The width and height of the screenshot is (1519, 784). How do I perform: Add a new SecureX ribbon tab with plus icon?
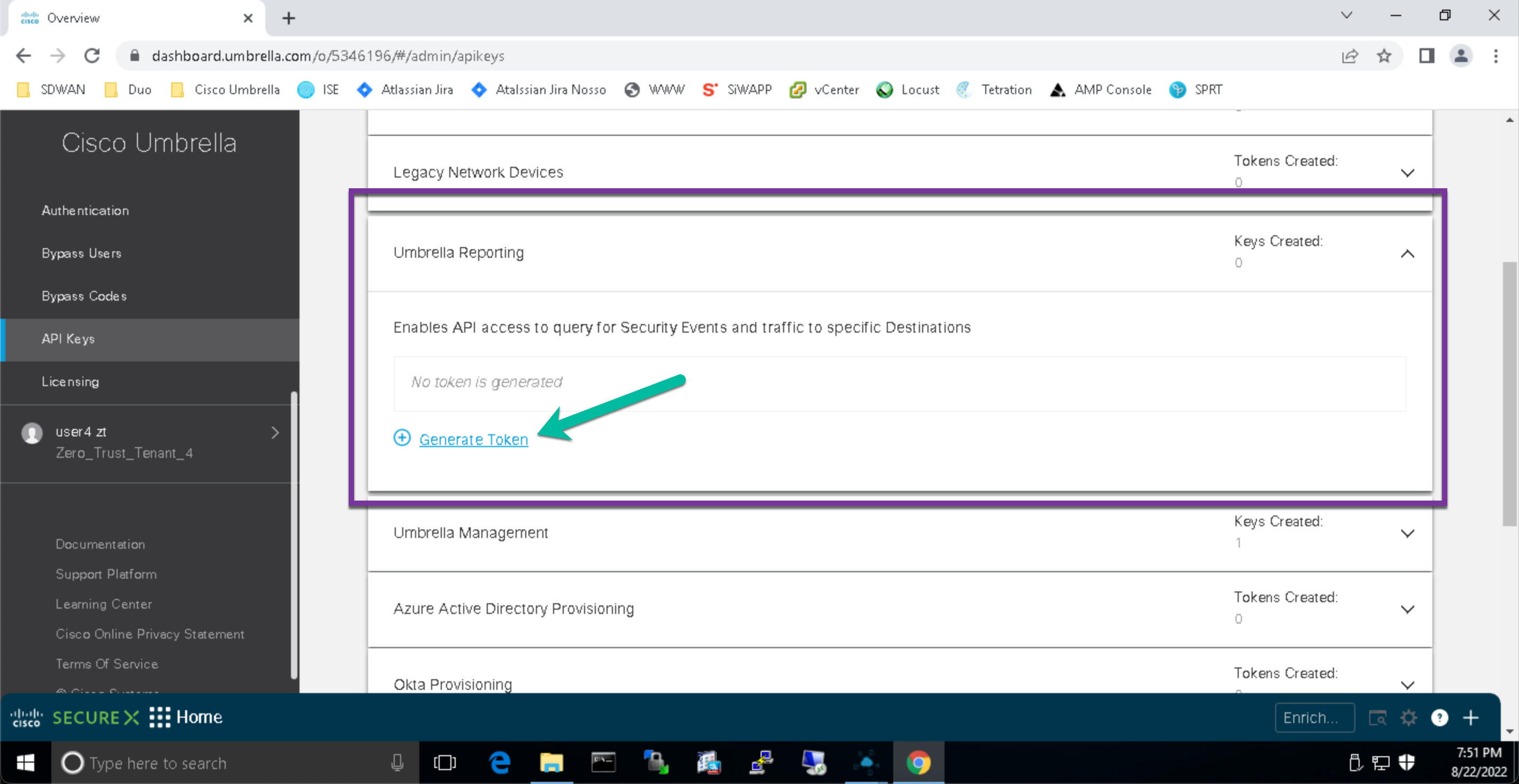pyautogui.click(x=1470, y=717)
